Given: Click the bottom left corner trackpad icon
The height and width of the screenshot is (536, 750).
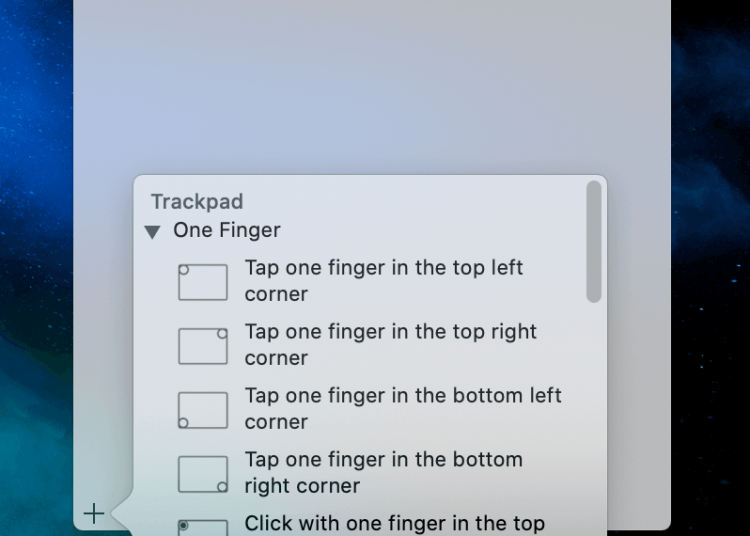Looking at the screenshot, I should click(203, 410).
